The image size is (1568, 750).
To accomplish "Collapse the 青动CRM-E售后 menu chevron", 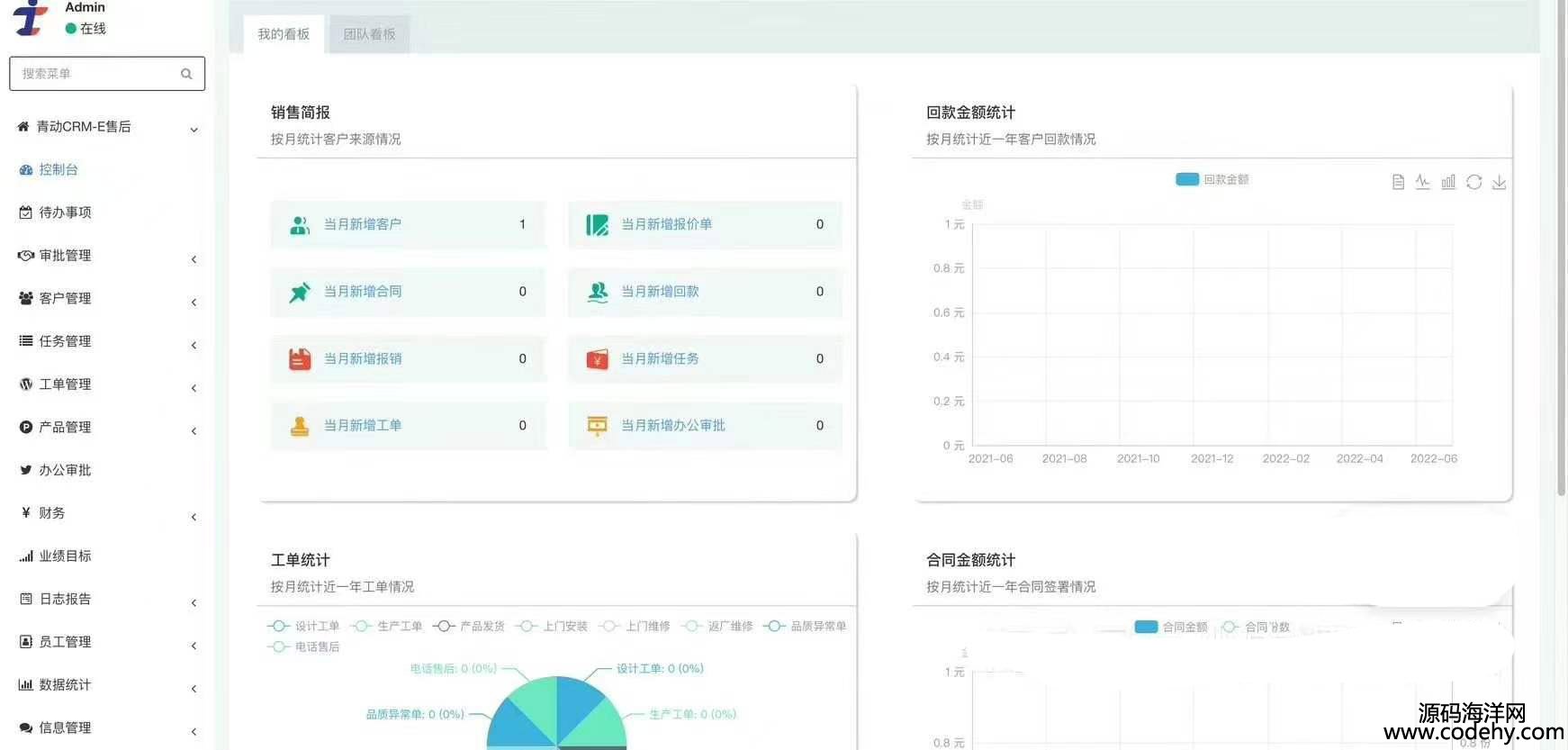I will 194,130.
